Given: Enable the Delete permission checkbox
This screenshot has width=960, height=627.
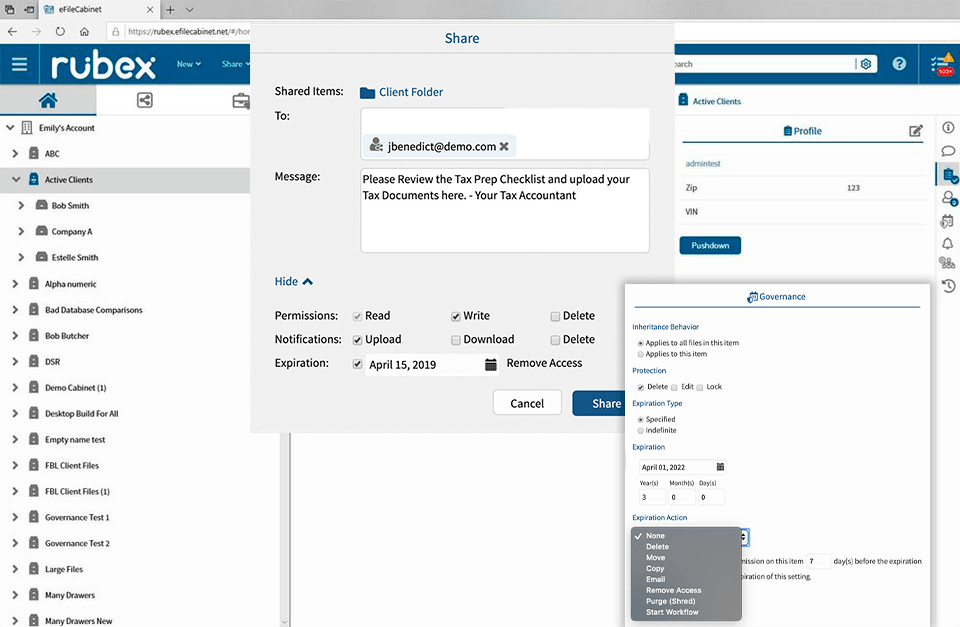Looking at the screenshot, I should [x=555, y=316].
